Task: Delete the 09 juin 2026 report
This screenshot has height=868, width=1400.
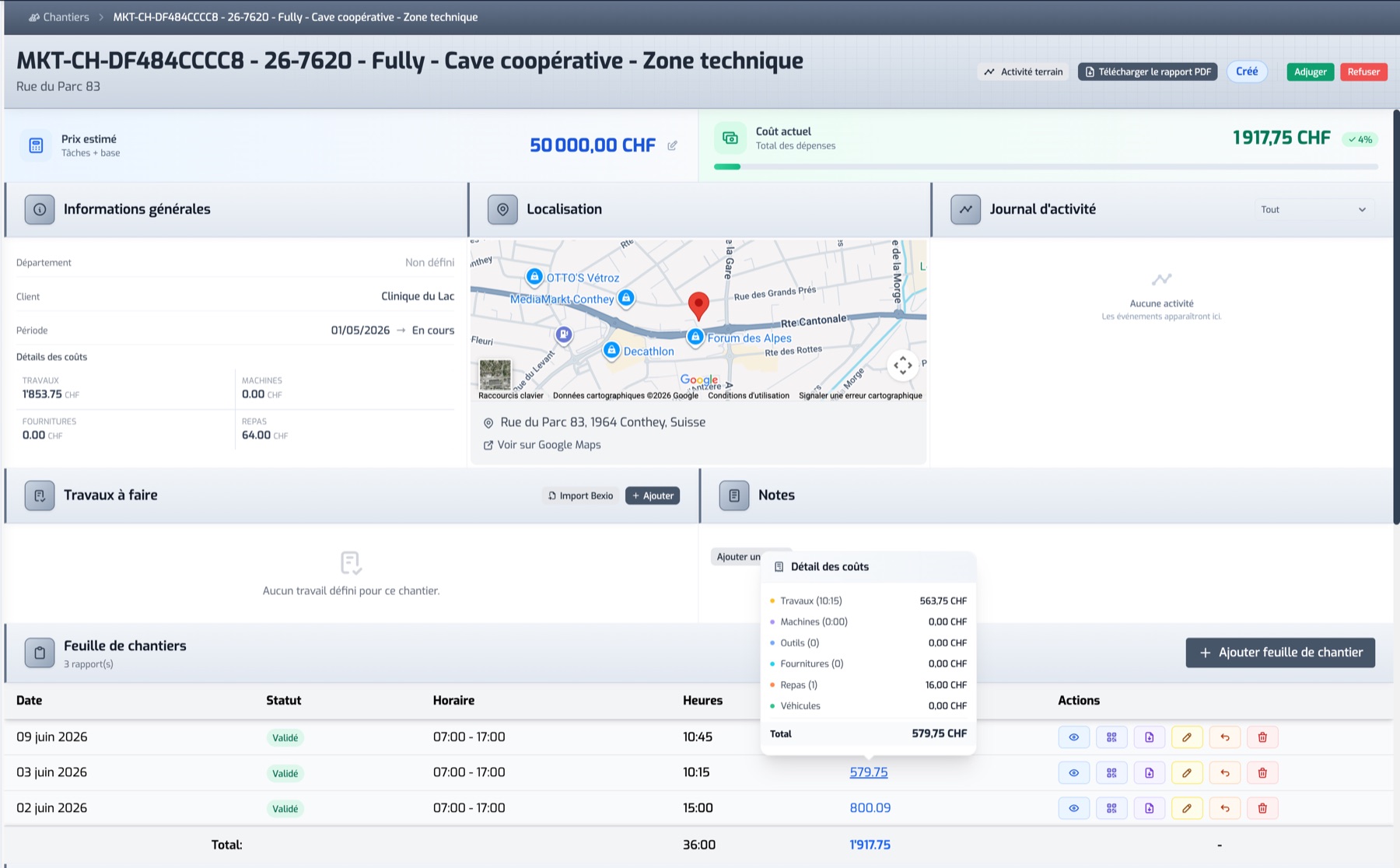Action: click(1262, 737)
